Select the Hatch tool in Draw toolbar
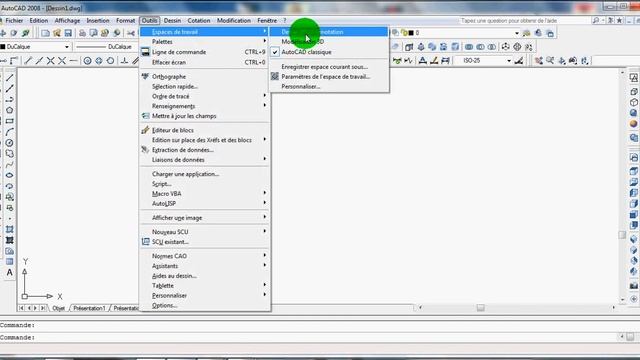The image size is (640, 360). point(9,229)
